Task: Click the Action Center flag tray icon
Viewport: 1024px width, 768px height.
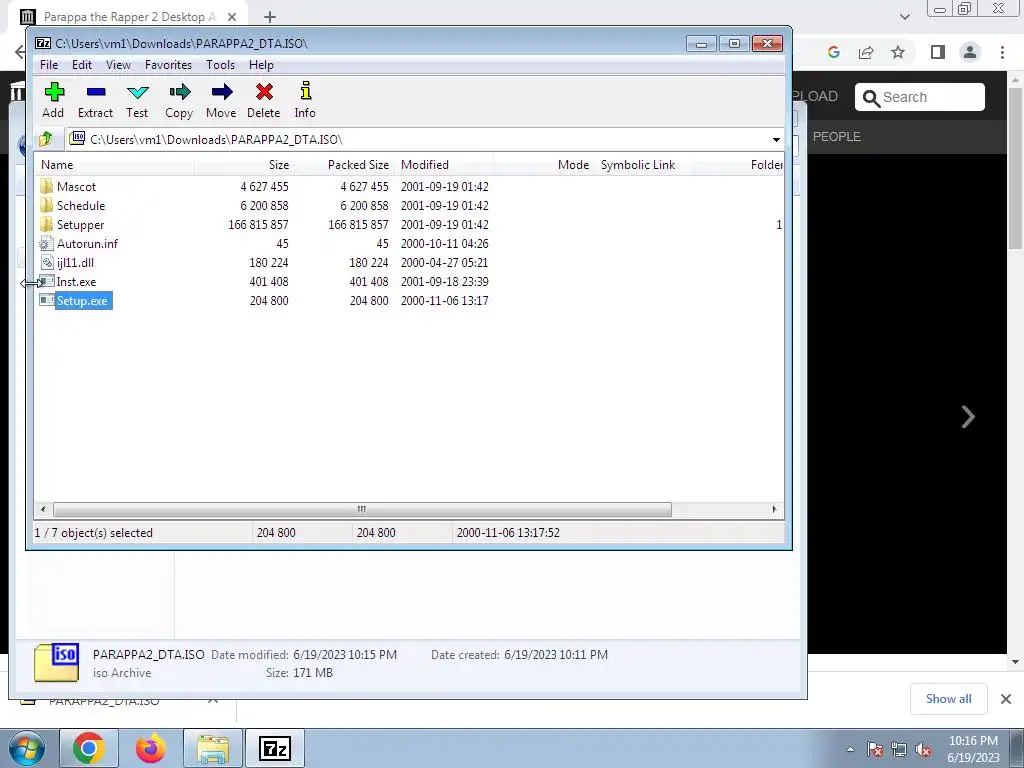Action: (875, 750)
